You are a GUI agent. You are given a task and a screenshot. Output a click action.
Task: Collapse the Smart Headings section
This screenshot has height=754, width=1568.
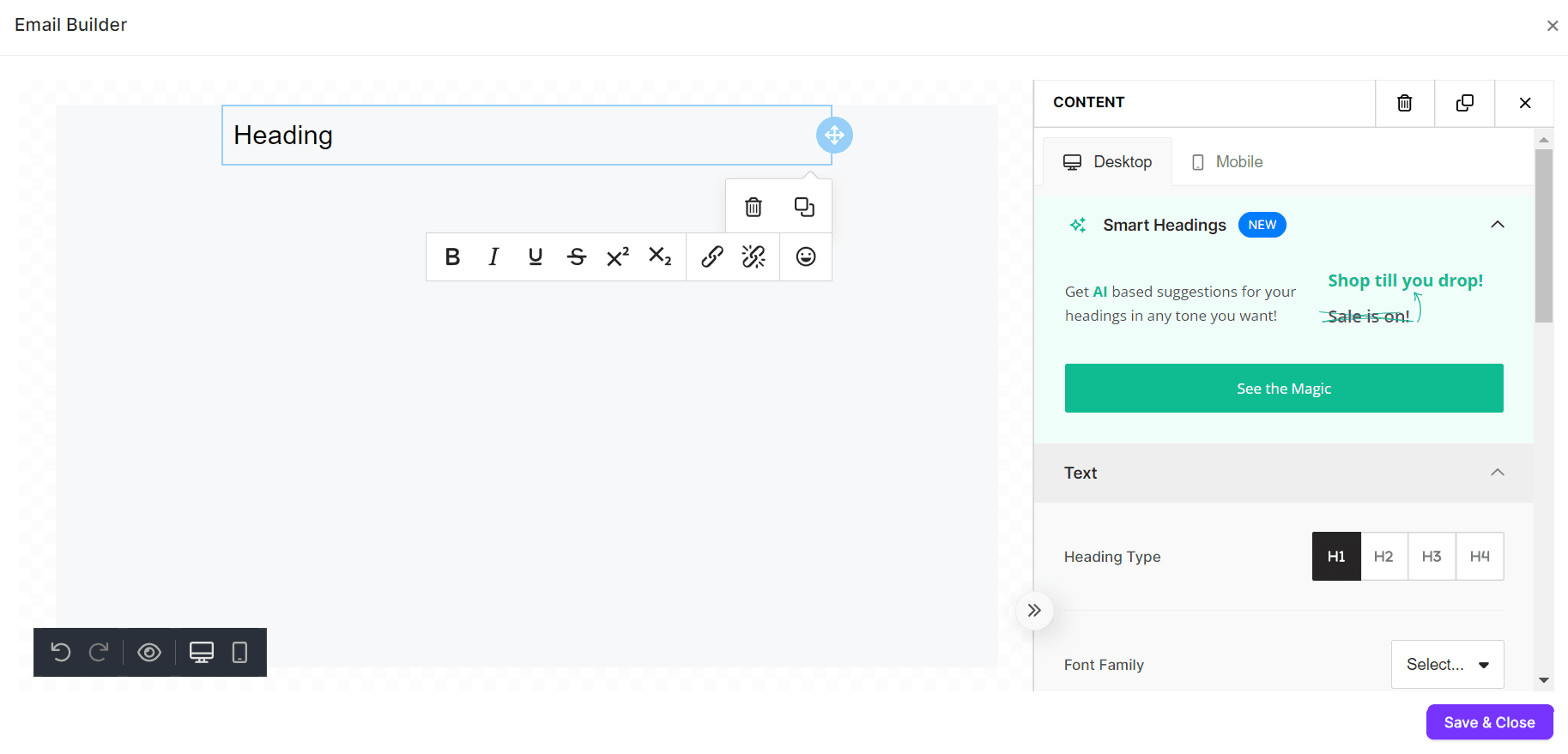click(1498, 225)
